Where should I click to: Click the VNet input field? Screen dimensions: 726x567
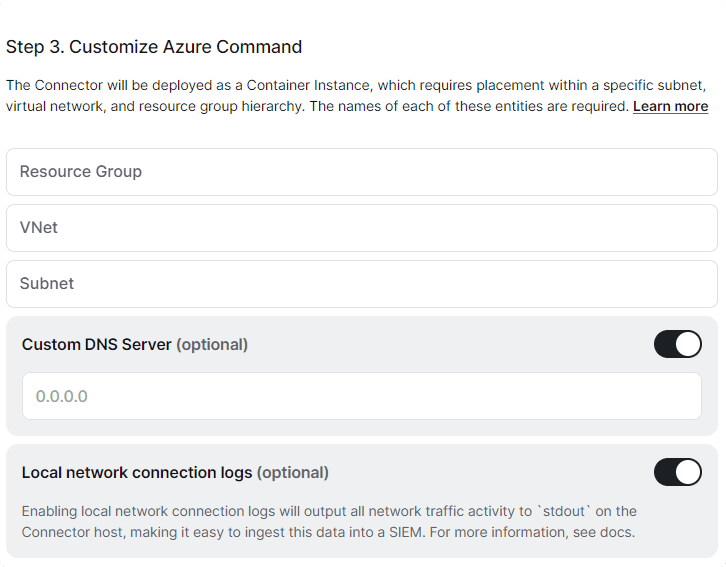[362, 228]
